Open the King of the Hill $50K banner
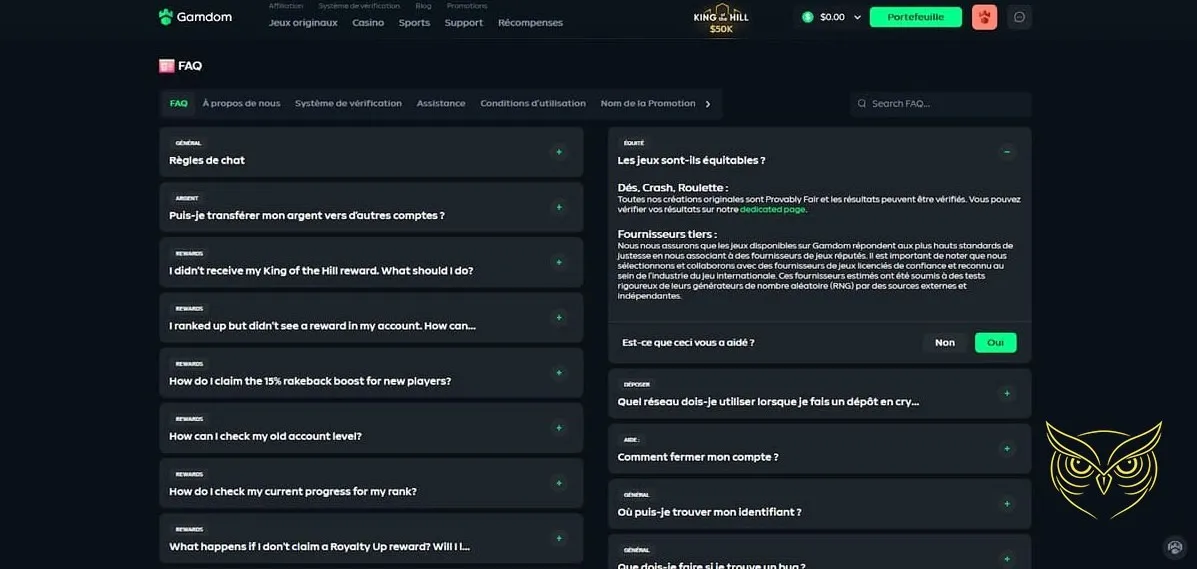This screenshot has width=1197, height=569. click(x=721, y=18)
